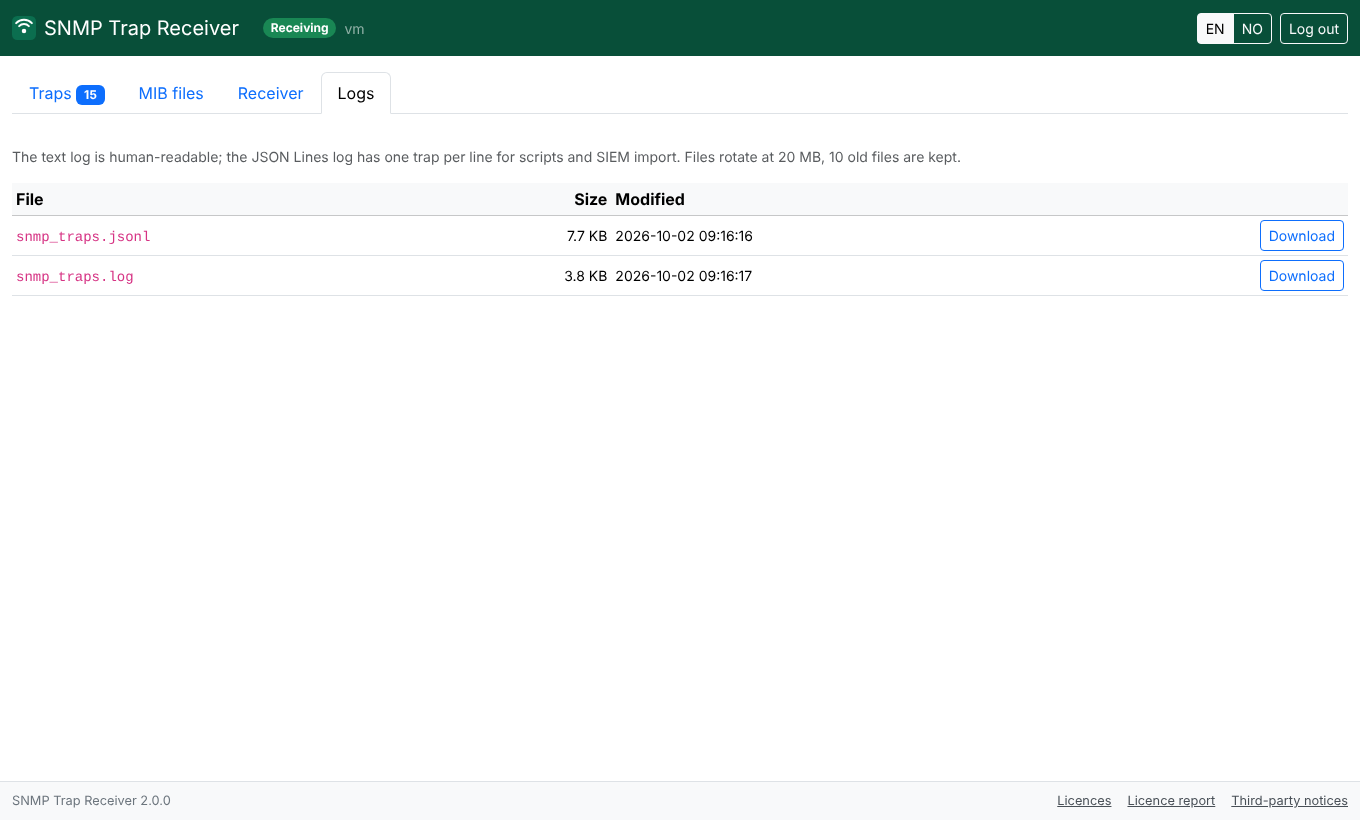Image resolution: width=1360 pixels, height=820 pixels.
Task: Click the Size column header
Action: [590, 199]
